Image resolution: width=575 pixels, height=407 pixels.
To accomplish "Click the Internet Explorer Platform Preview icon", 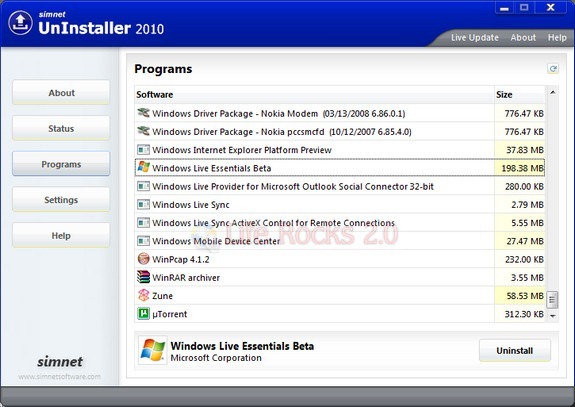I will pyautogui.click(x=143, y=150).
